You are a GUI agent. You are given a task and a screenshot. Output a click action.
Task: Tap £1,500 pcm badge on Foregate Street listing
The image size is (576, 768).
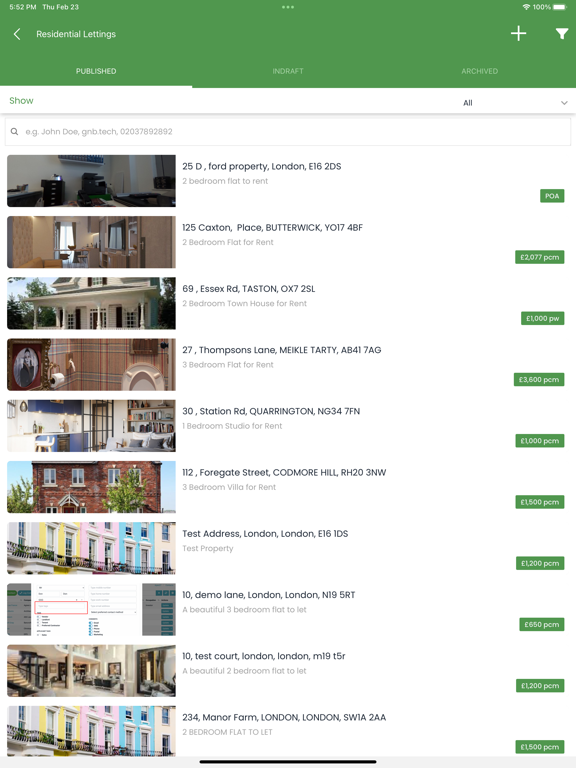(540, 502)
